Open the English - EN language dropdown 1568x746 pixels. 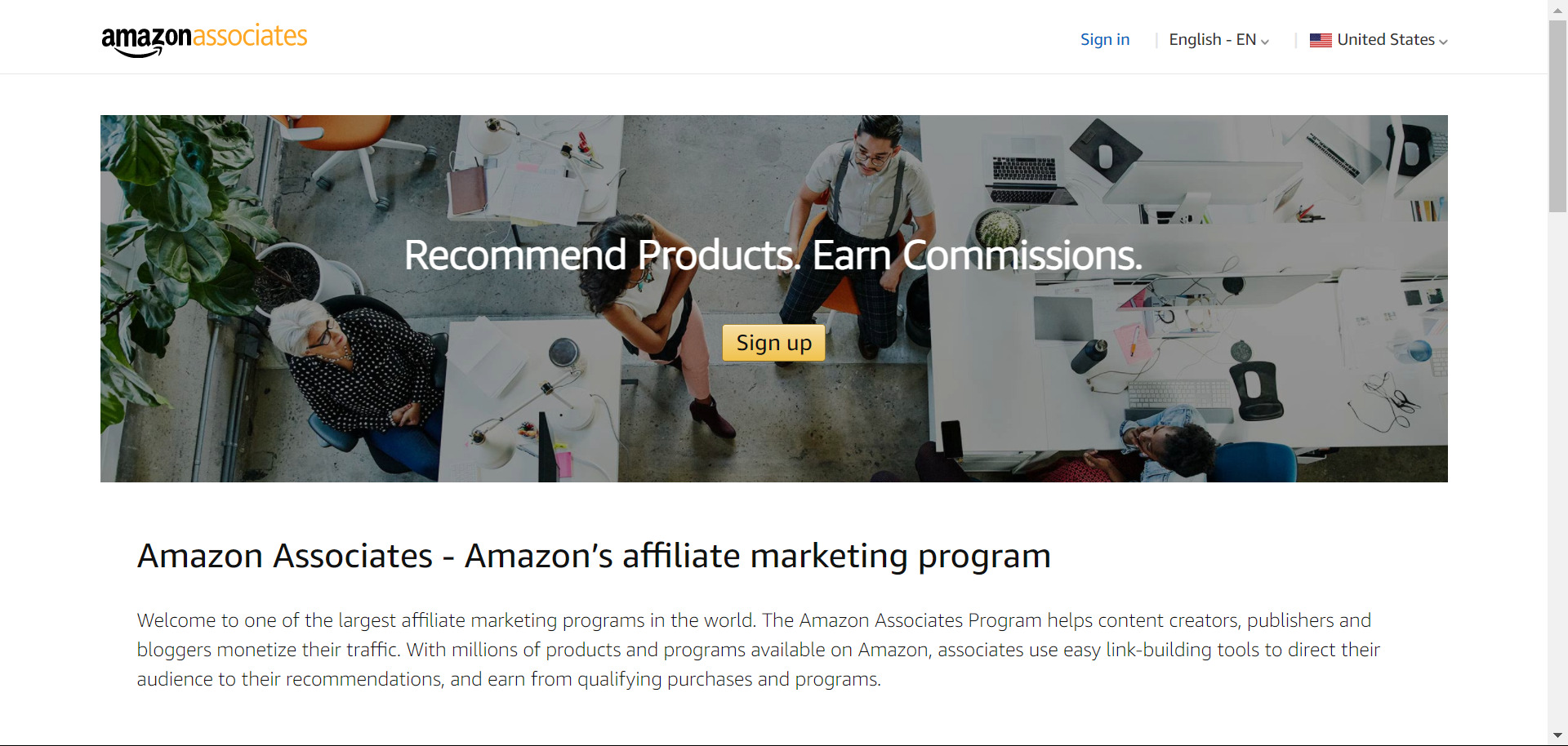point(1218,40)
